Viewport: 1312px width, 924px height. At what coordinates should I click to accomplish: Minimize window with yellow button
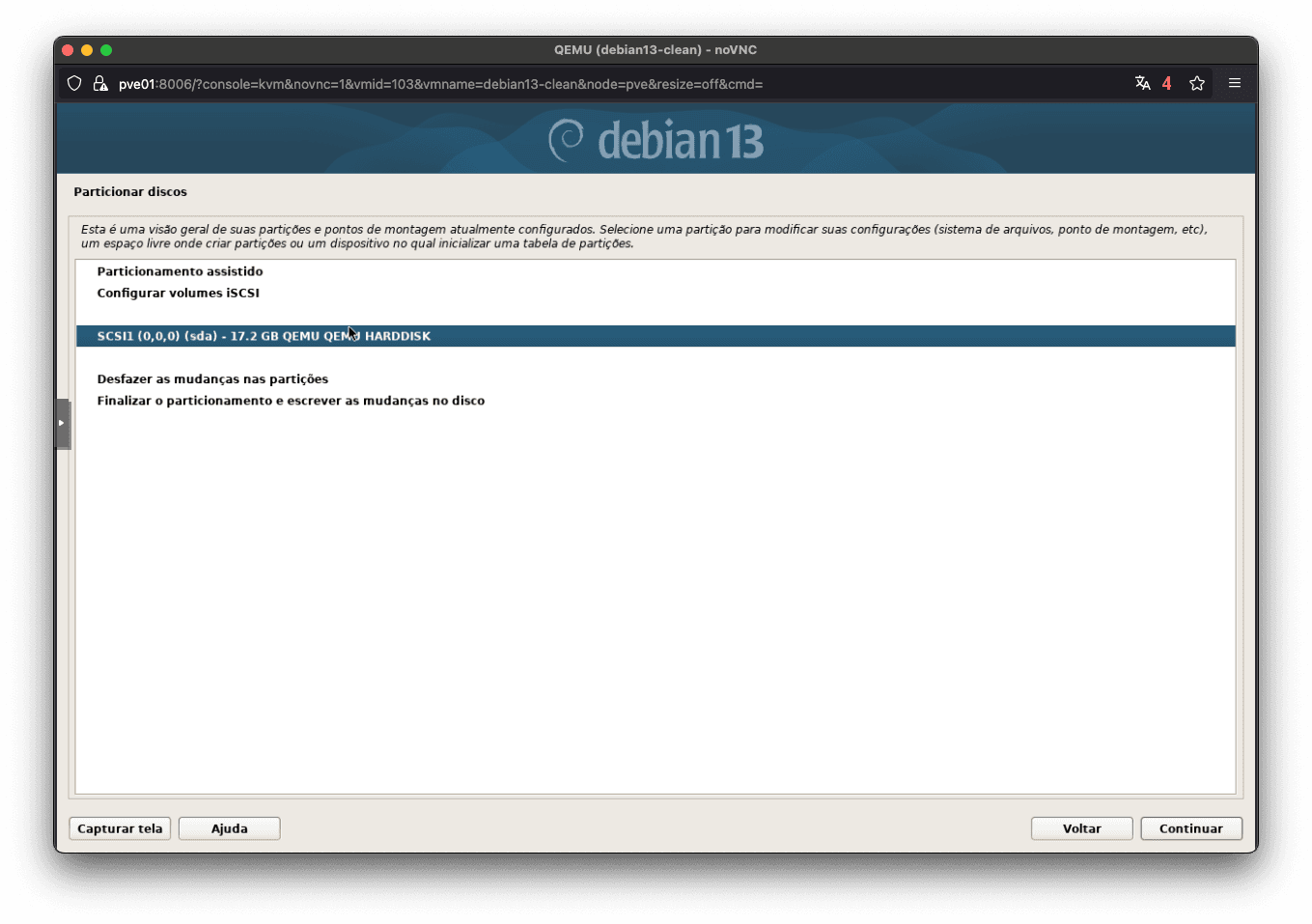tap(87, 50)
